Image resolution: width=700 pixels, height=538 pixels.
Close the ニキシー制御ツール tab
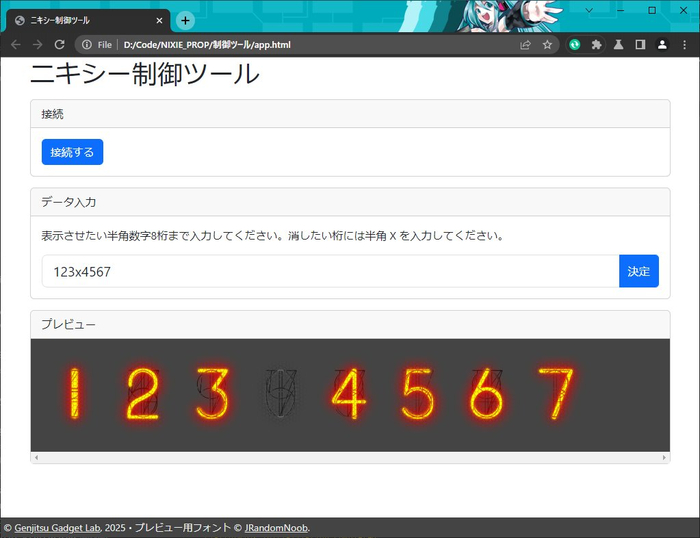pos(160,20)
